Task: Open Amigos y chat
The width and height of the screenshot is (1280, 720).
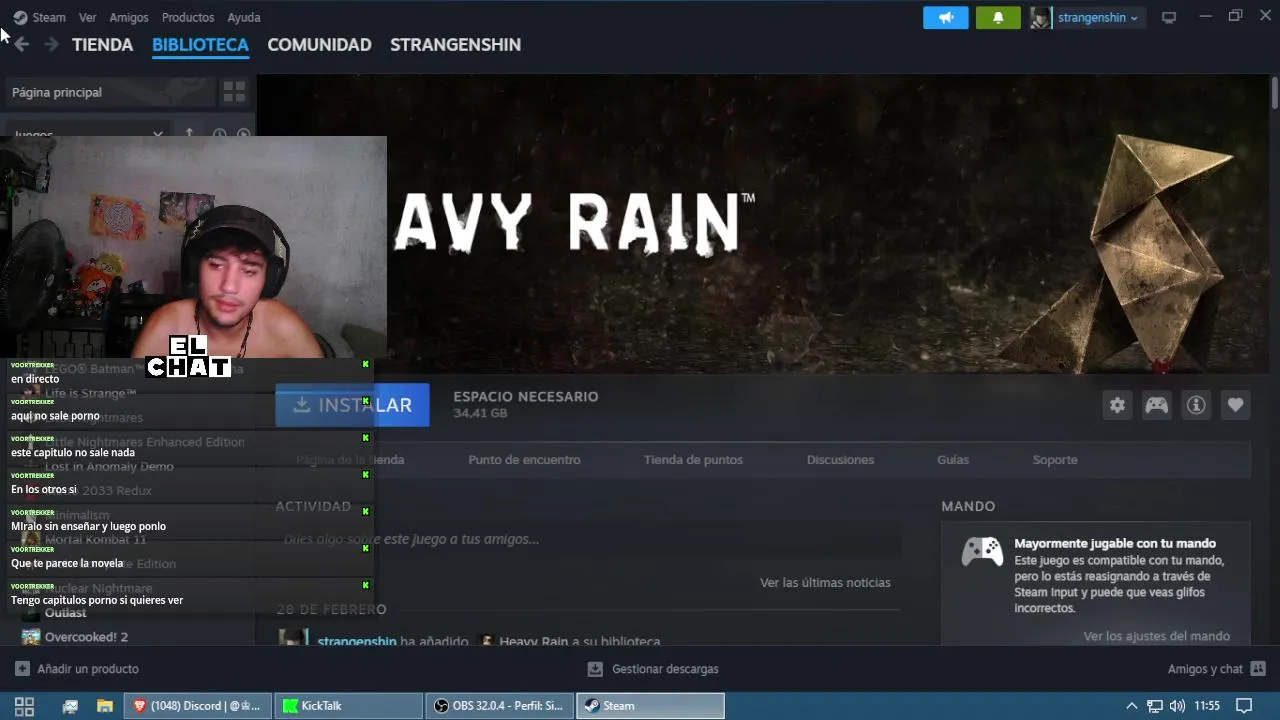Action: tap(1216, 669)
